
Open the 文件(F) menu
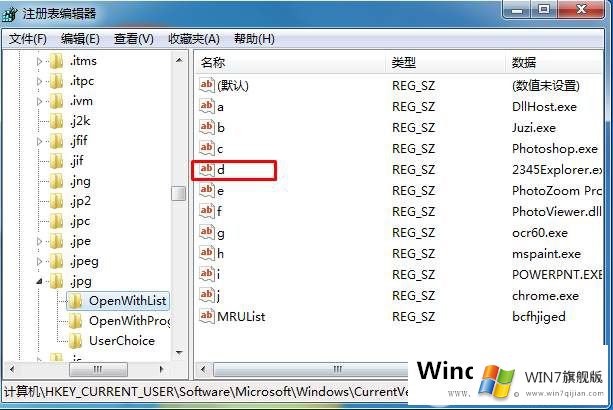click(x=28, y=39)
